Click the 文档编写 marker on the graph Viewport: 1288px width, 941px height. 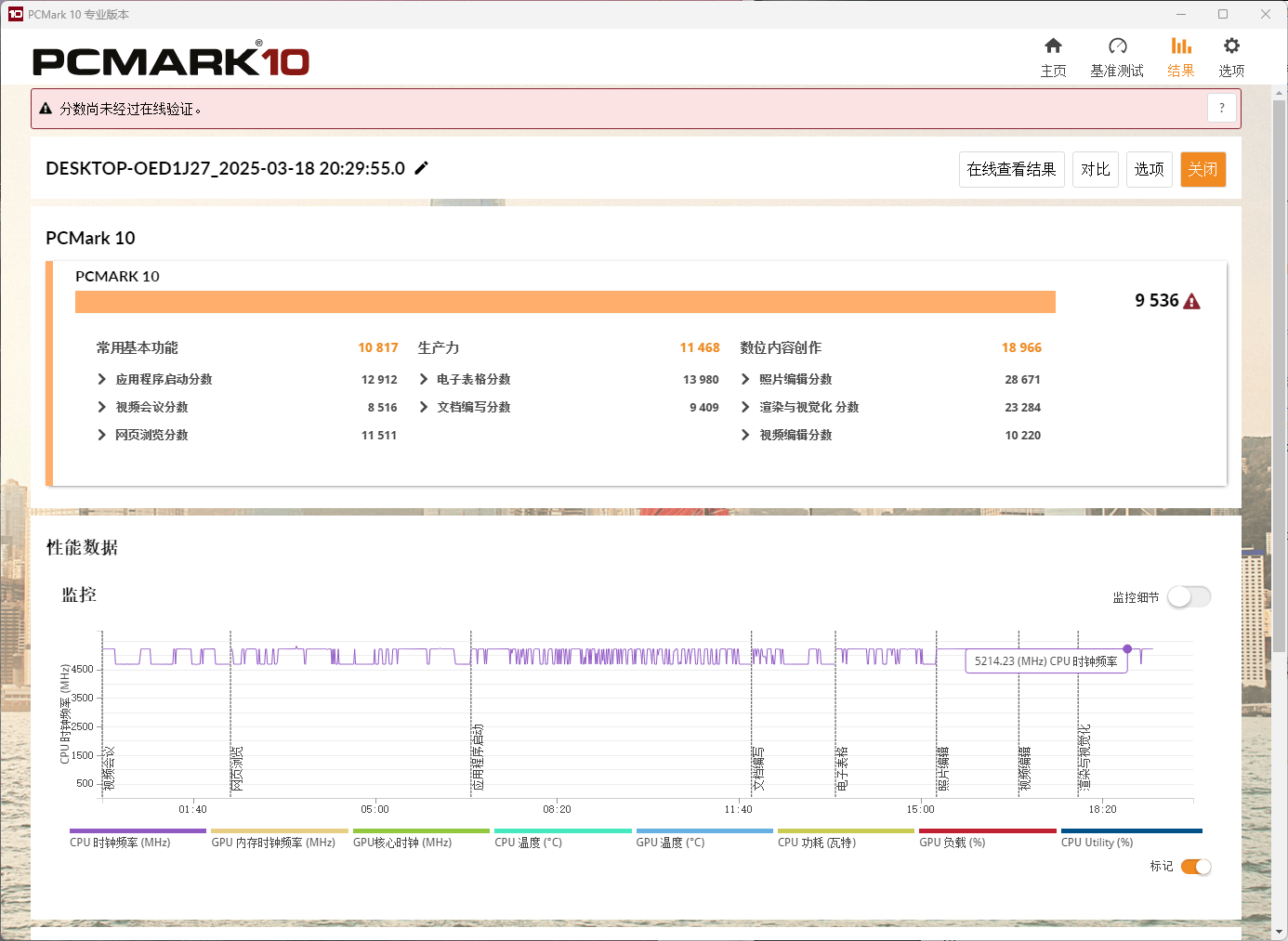[758, 768]
